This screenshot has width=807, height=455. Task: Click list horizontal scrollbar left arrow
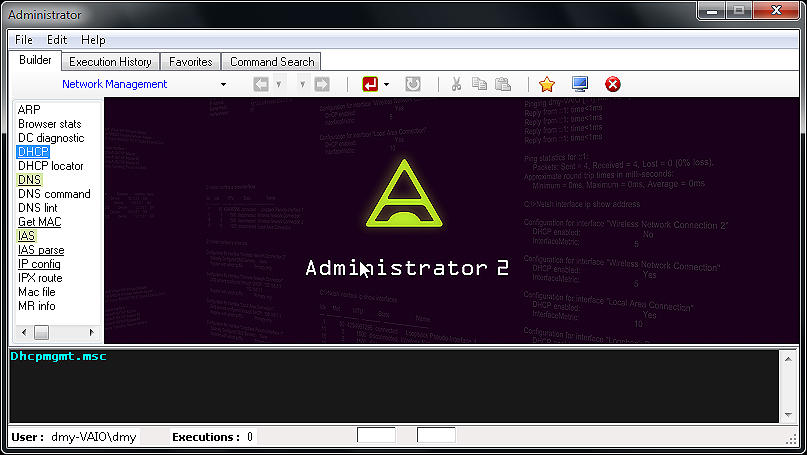point(24,332)
